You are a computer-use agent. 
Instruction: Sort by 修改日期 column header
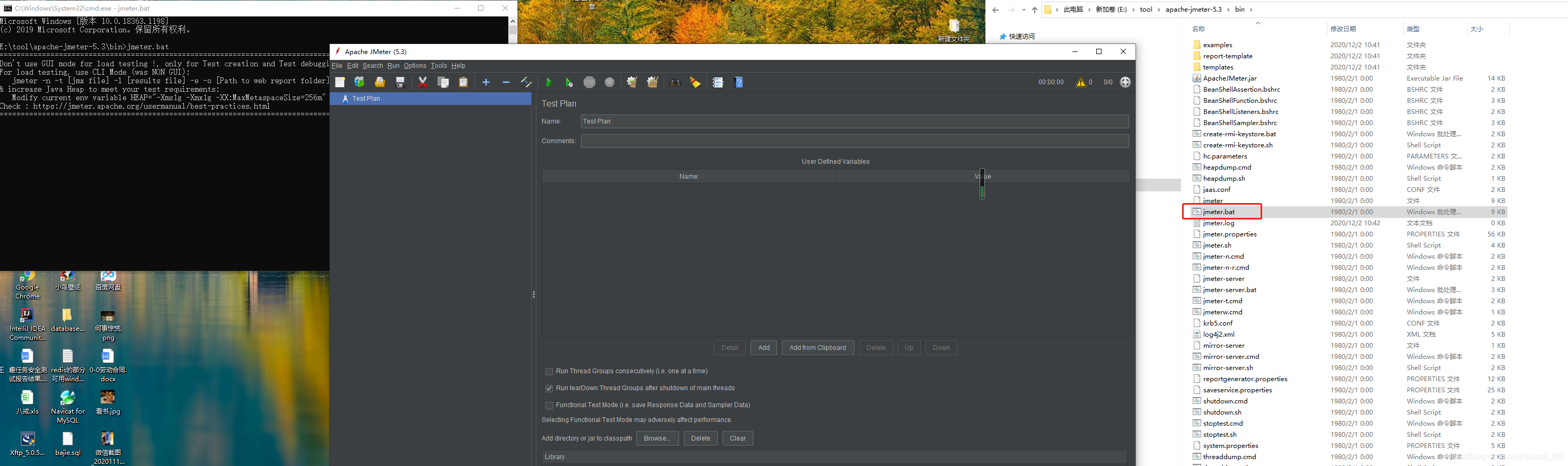[1343, 29]
